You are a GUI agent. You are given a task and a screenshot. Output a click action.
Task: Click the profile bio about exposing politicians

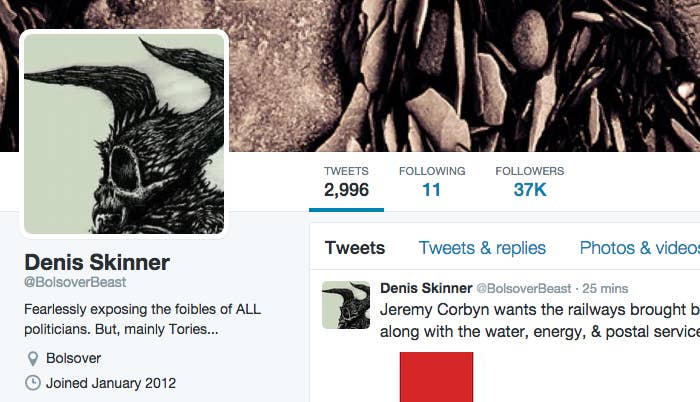click(142, 319)
